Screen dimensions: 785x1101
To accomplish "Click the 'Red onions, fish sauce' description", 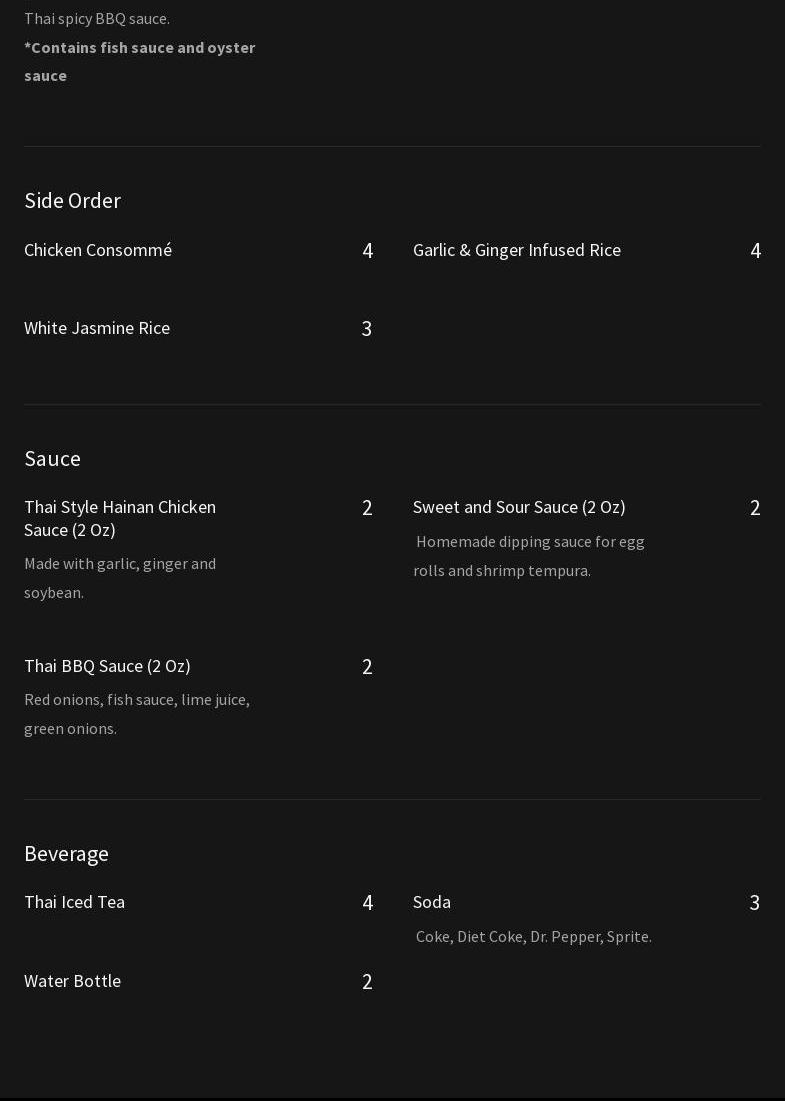I will click(137, 714).
